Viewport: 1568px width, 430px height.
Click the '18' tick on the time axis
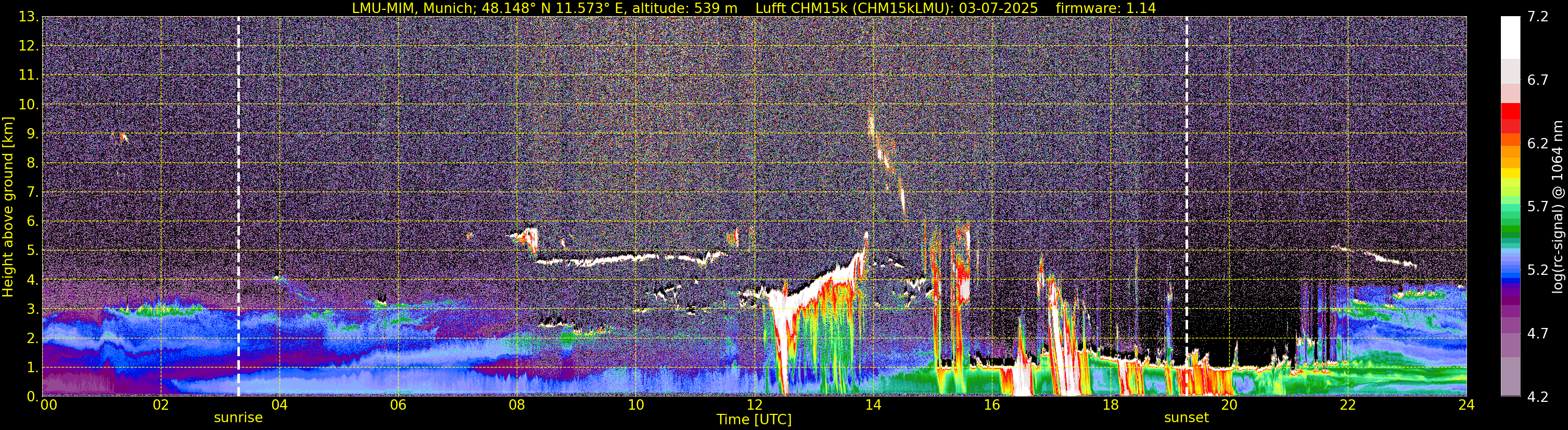[x=1110, y=405]
